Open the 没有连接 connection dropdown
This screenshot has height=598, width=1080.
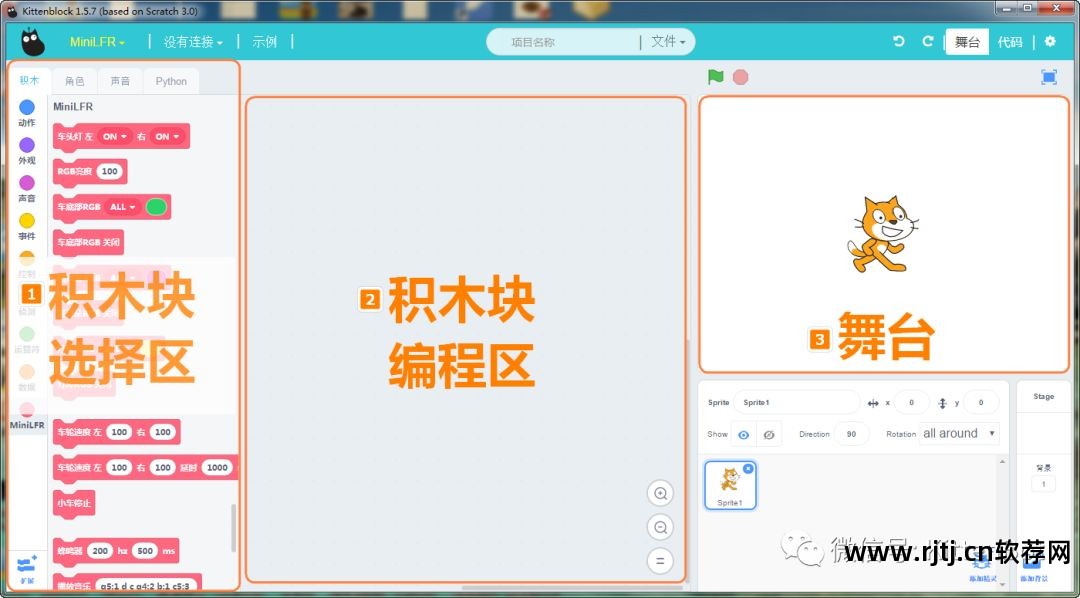193,42
